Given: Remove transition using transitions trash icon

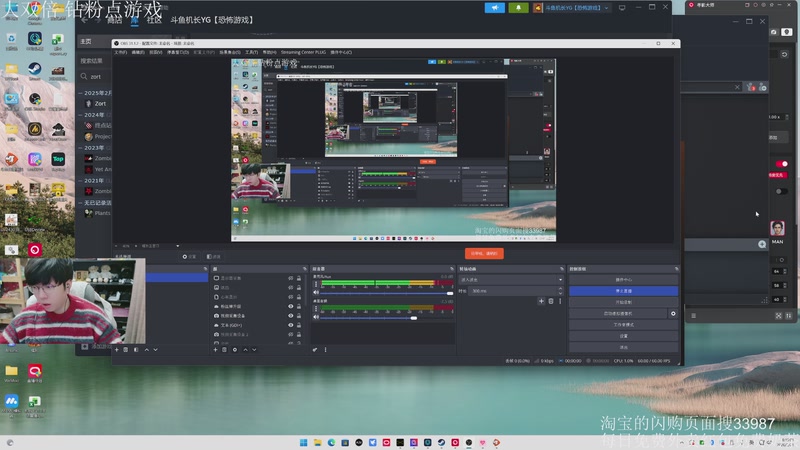Looking at the screenshot, I should (x=551, y=302).
